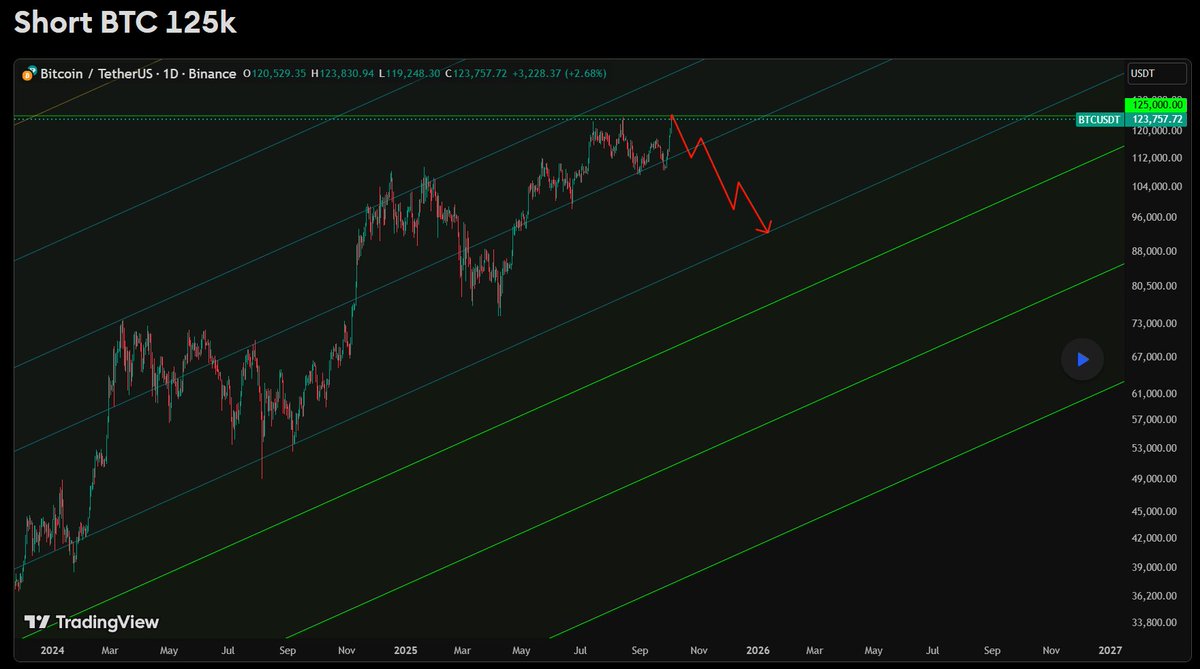Image resolution: width=1200 pixels, height=669 pixels.
Task: Click the 112,000.00 price axis label
Action: (x=1157, y=158)
